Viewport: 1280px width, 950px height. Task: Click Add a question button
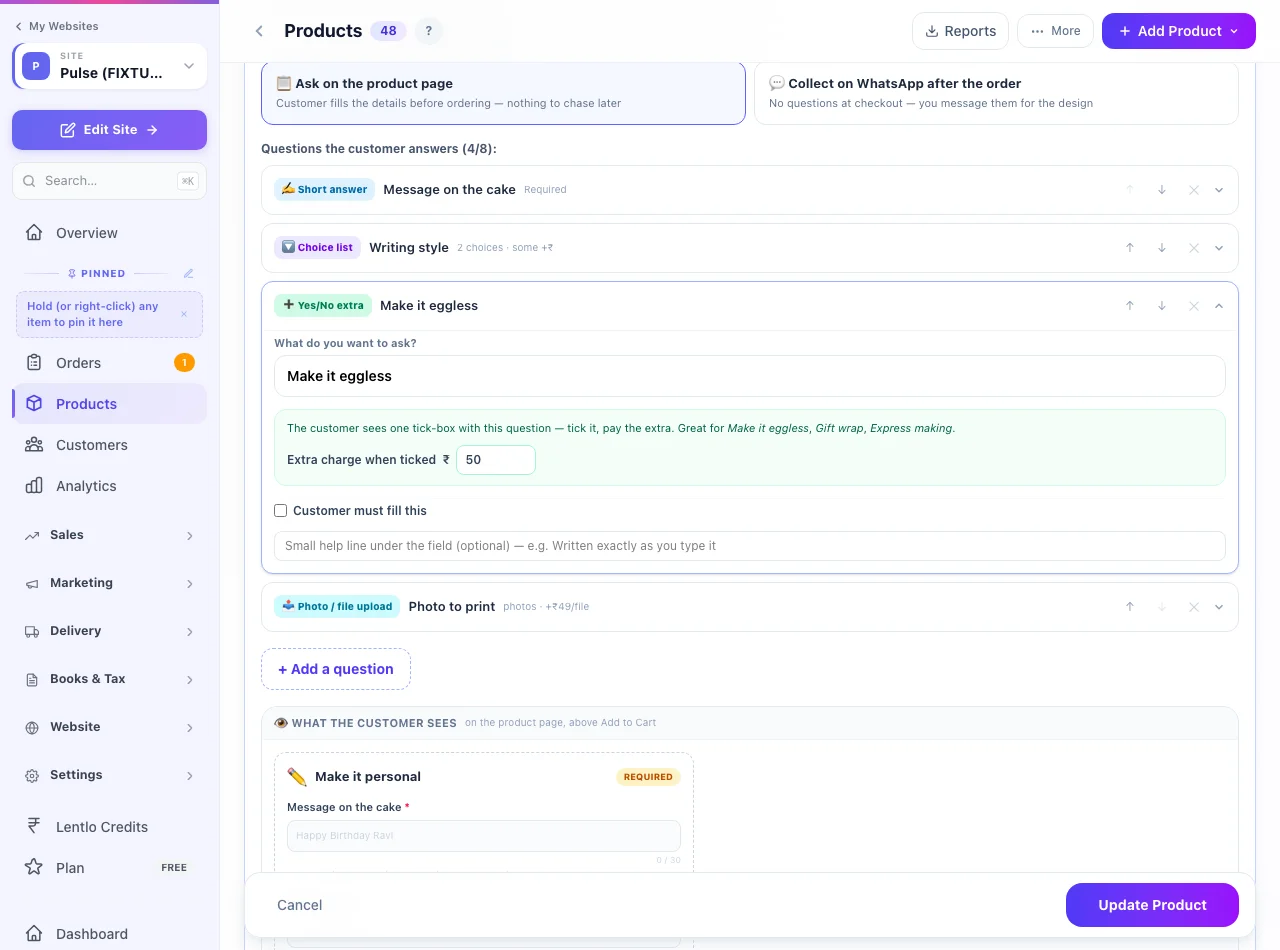[336, 669]
